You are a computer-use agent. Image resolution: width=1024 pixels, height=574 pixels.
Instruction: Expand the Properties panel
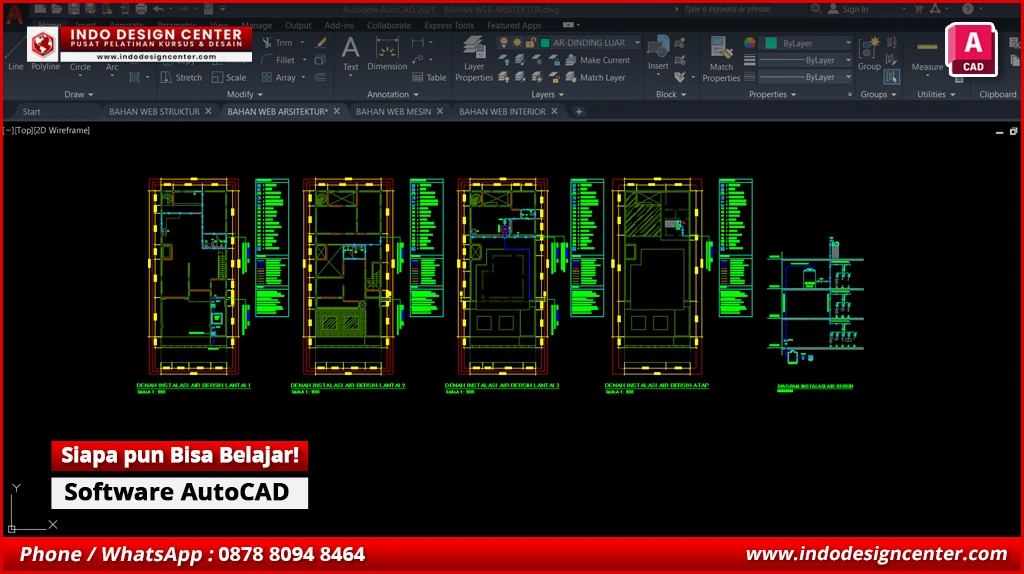click(x=773, y=95)
